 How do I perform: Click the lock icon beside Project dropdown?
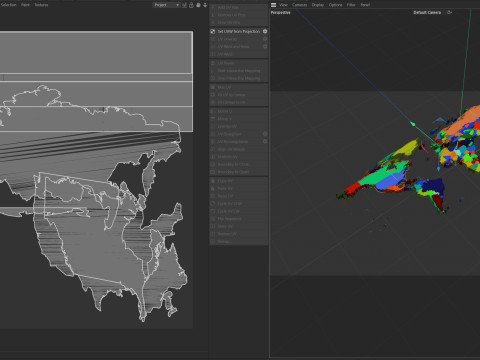tap(191, 5)
